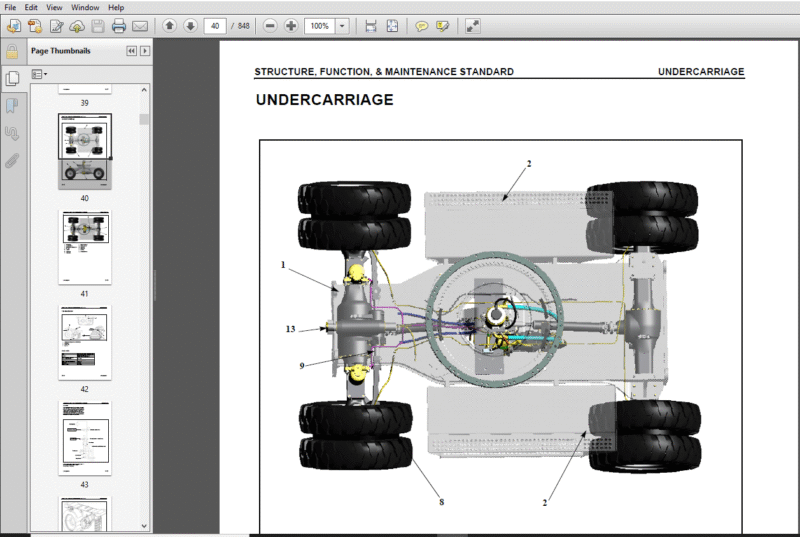Click the callout label 13 in diagram
The width and height of the screenshot is (800, 537).
pos(290,329)
